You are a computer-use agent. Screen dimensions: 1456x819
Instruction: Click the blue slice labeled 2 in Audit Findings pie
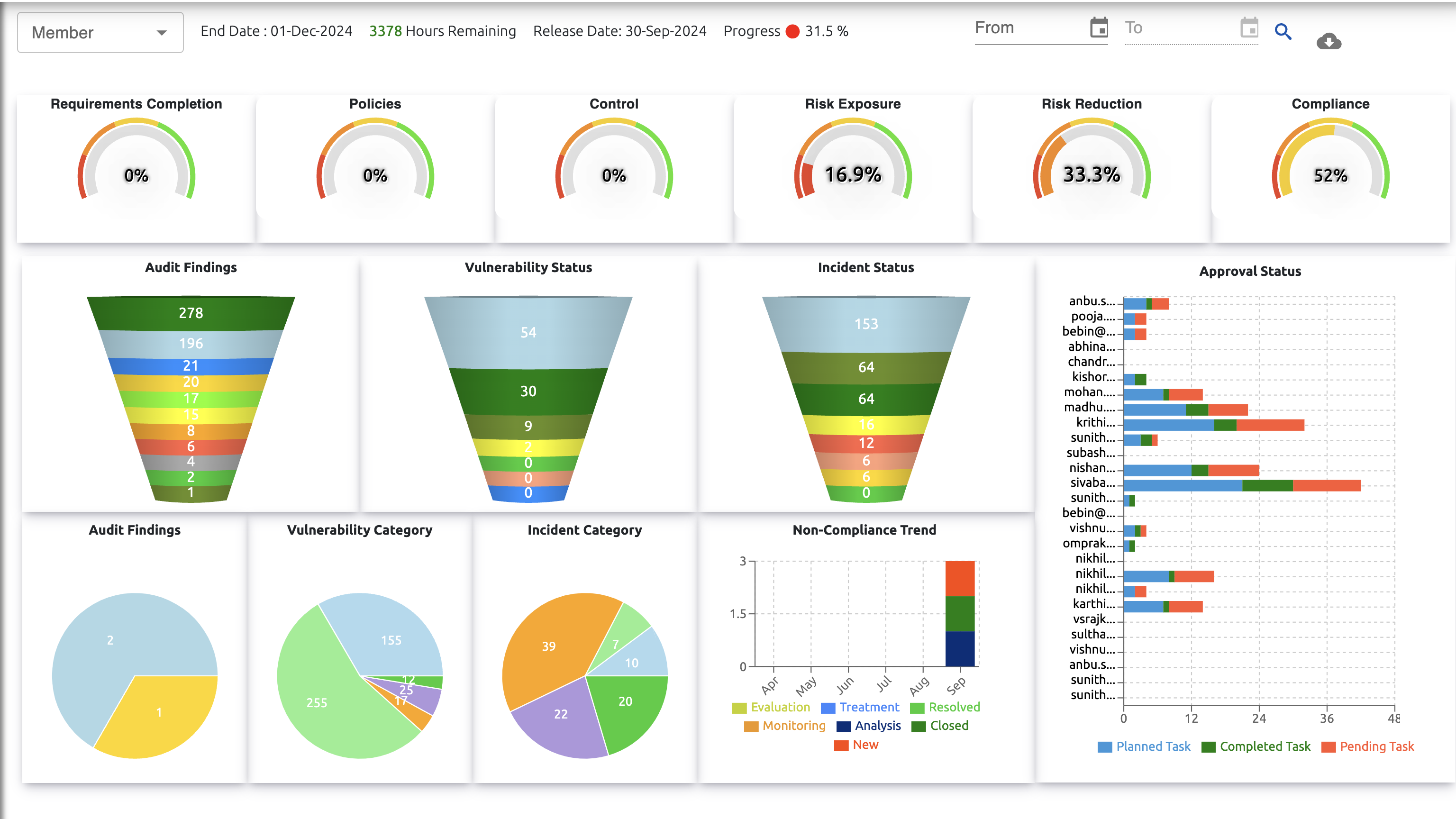(x=110, y=640)
